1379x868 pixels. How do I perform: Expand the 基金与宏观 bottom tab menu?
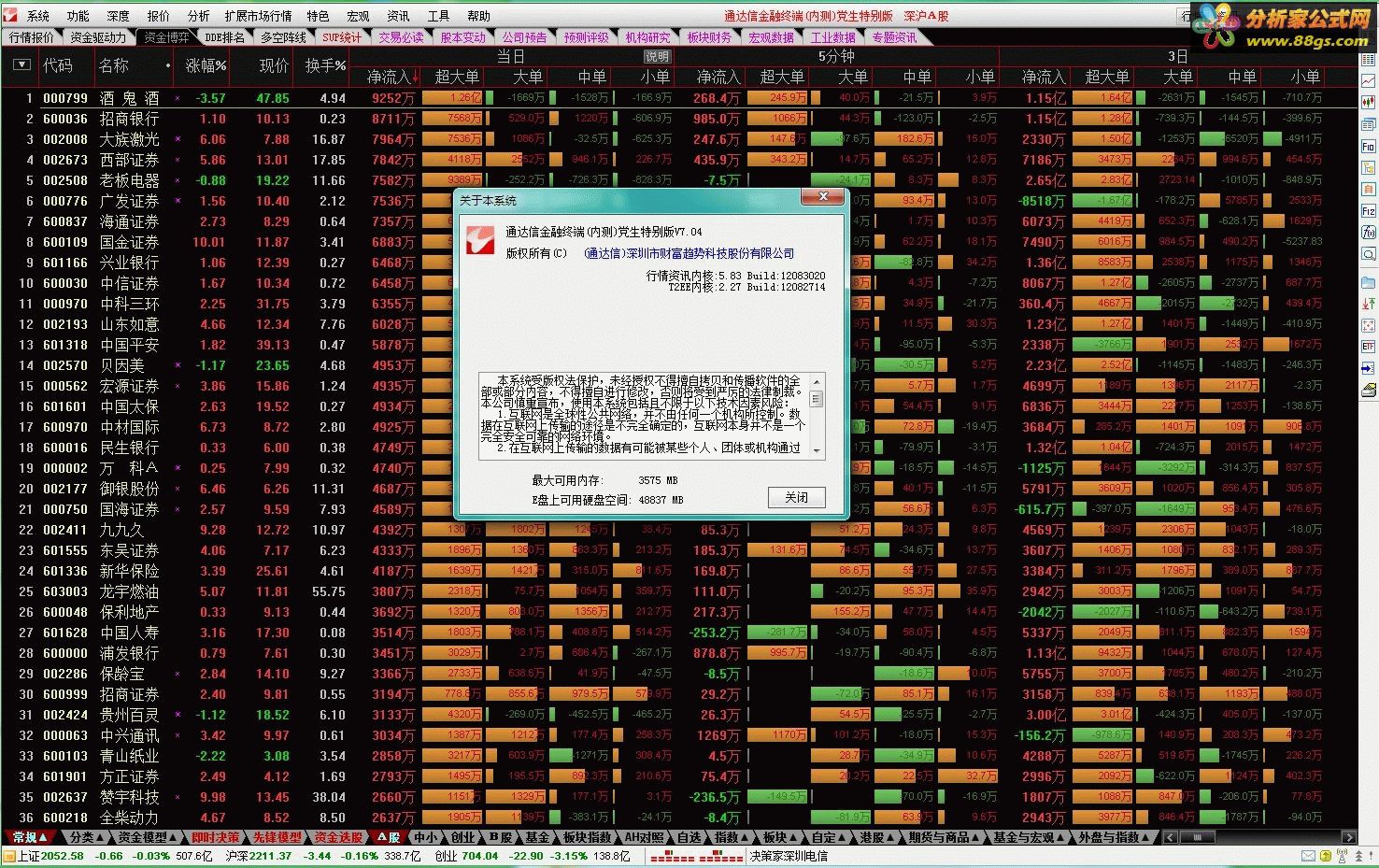pyautogui.click(x=1027, y=837)
